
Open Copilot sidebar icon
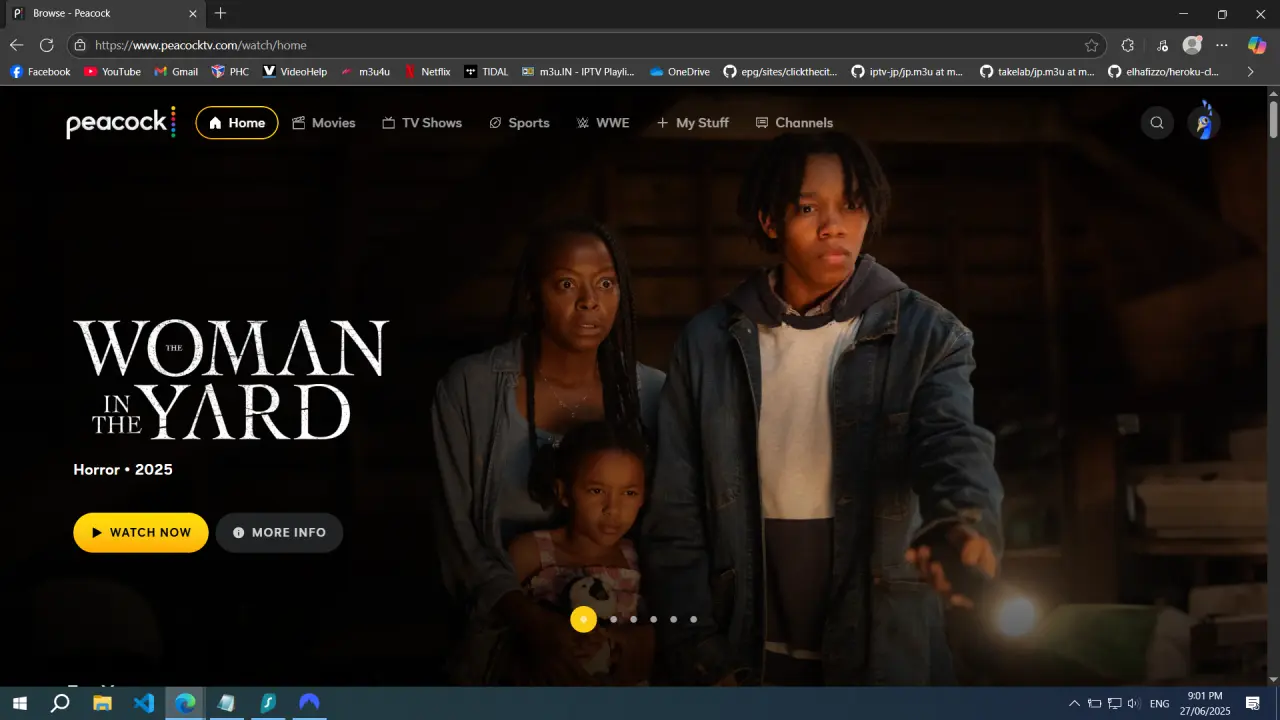coord(1257,45)
